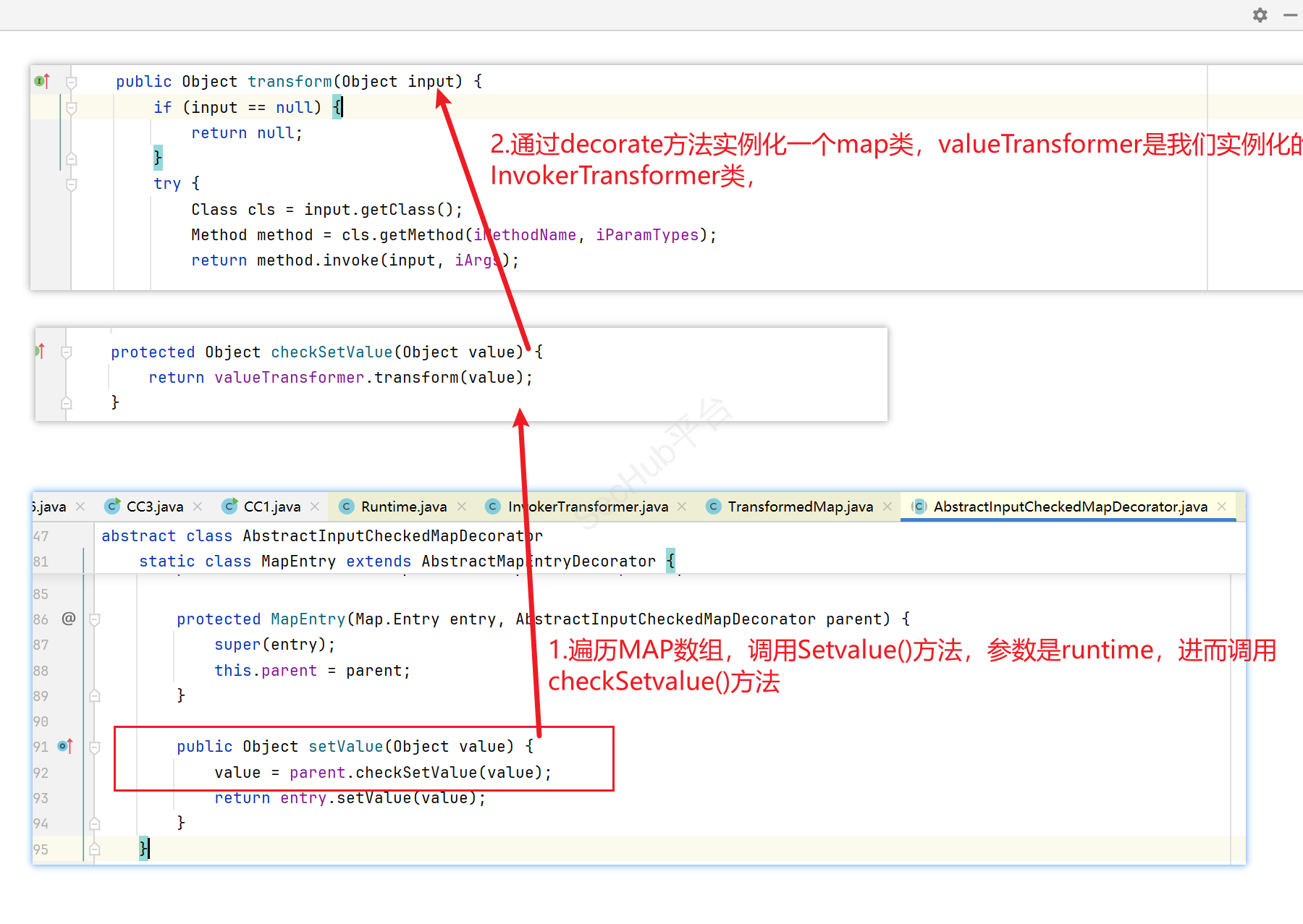Close the TransformedMap.java tab
The width and height of the screenshot is (1303, 924).
pos(887,506)
